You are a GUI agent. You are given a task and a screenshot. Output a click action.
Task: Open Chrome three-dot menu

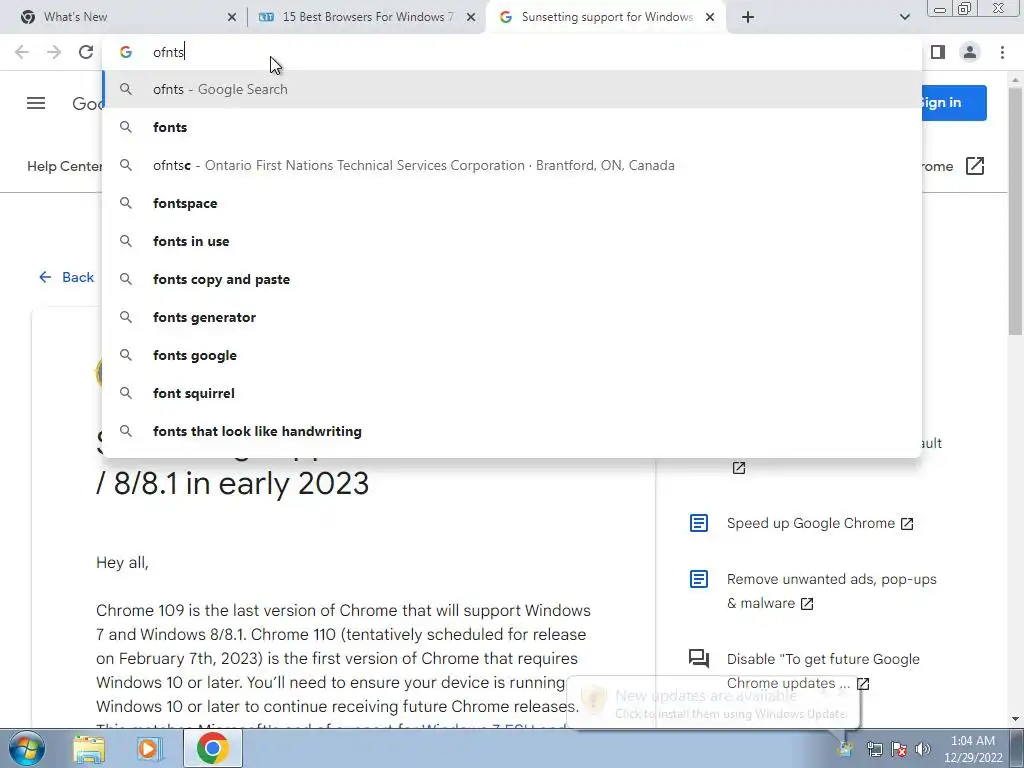pos(1002,52)
